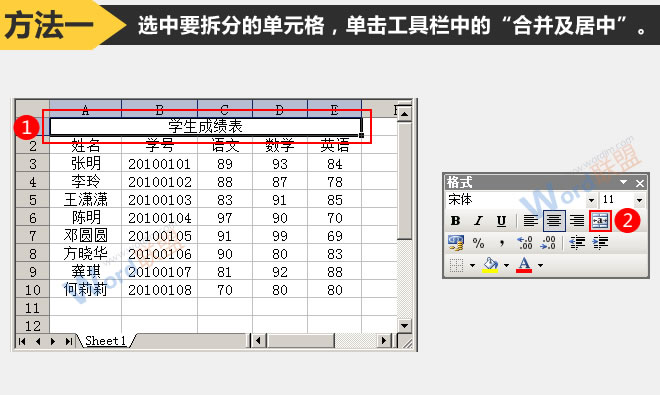The height and width of the screenshot is (395, 660).
Task: Apply yellow fill color bucket
Action: pyautogui.click(x=490, y=265)
